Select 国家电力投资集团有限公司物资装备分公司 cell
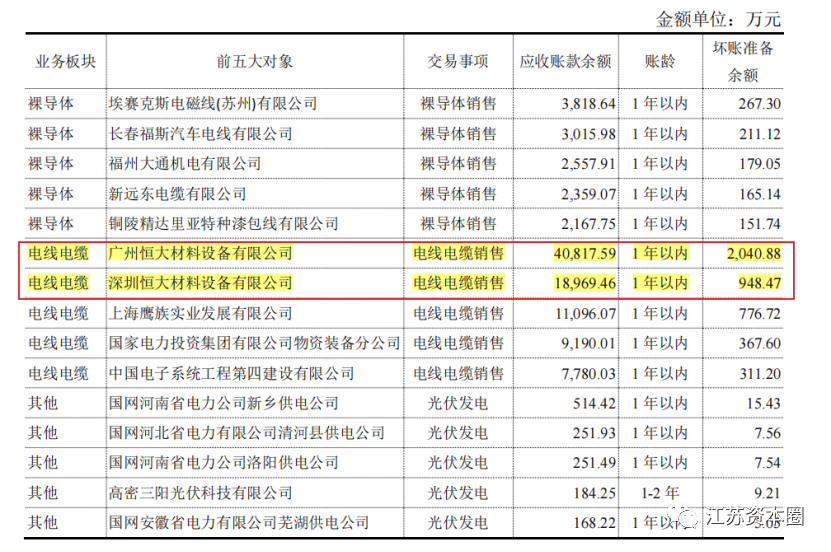The image size is (831, 552). [x=254, y=343]
